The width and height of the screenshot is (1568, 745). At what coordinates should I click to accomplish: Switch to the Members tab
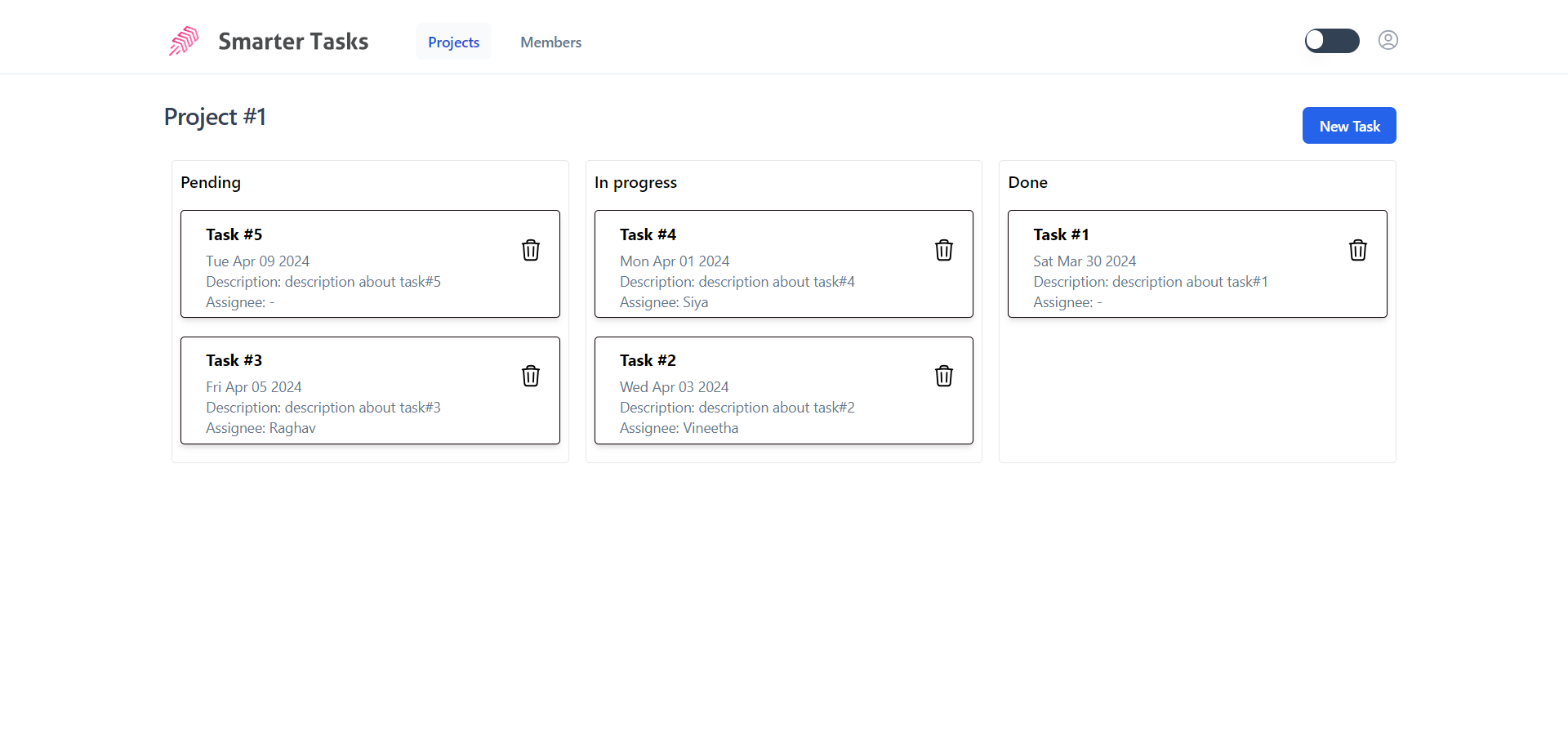click(x=550, y=42)
